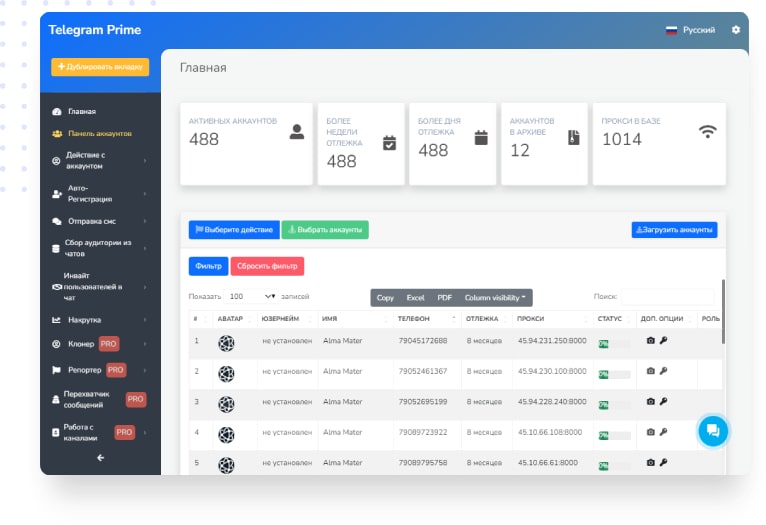Click avatar image of account row 3
This screenshot has width=766, height=525.
point(226,402)
